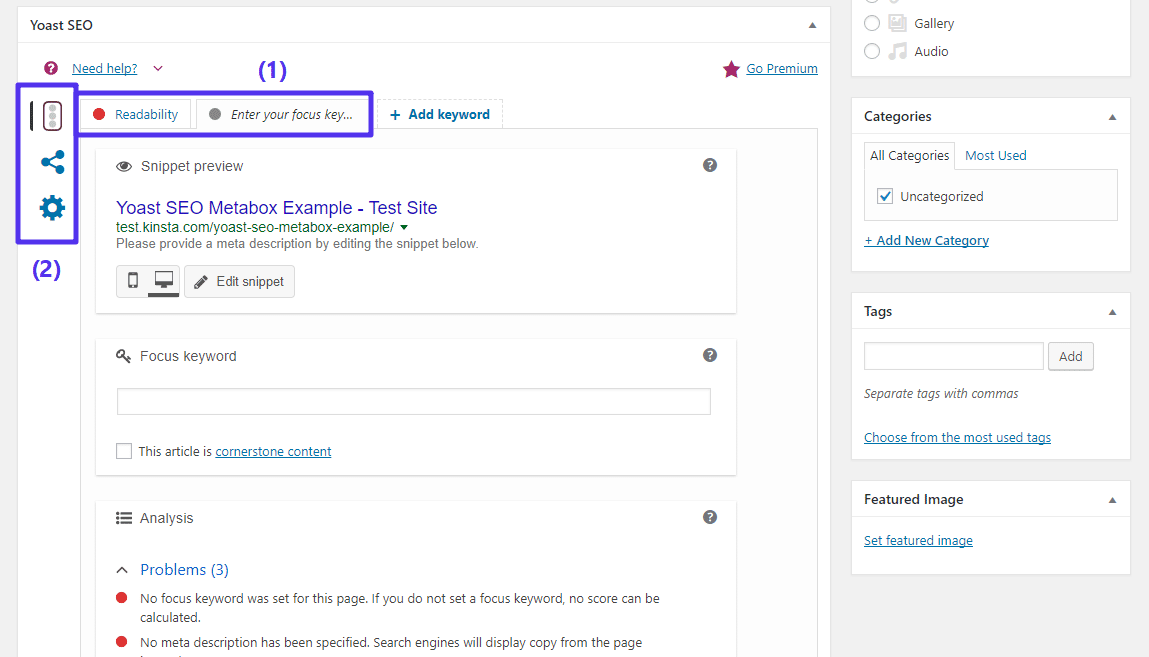Click the Focus keyword key icon

123,356
